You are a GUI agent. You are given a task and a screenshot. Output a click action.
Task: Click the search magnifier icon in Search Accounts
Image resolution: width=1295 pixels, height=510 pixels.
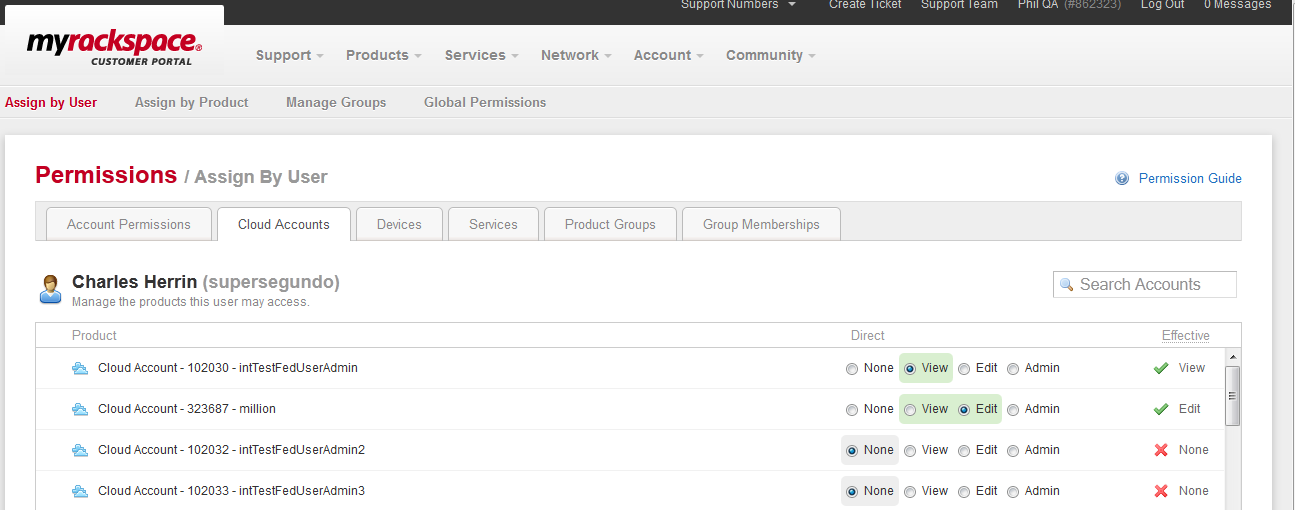coord(1067,285)
